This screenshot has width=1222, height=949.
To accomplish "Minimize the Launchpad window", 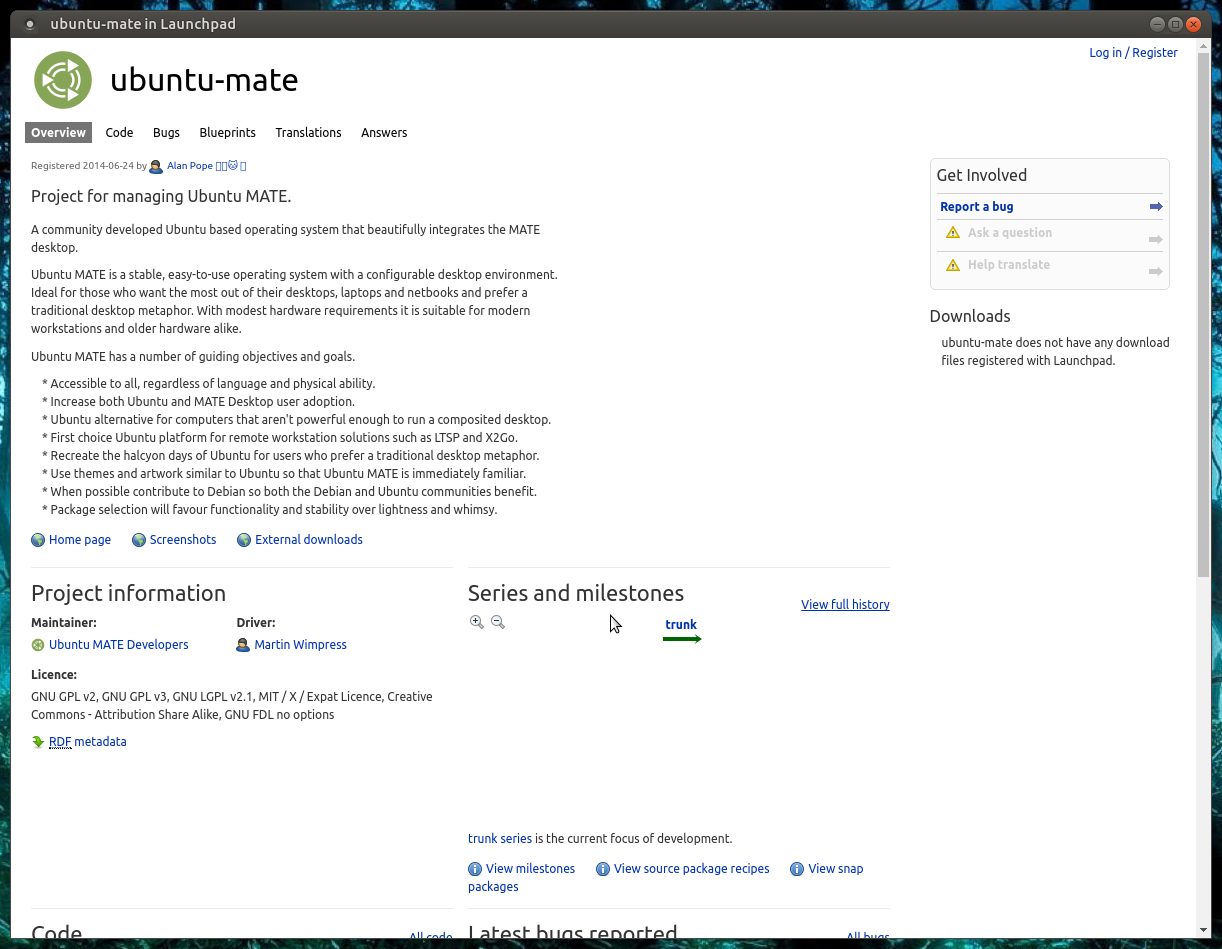I will click(1157, 24).
